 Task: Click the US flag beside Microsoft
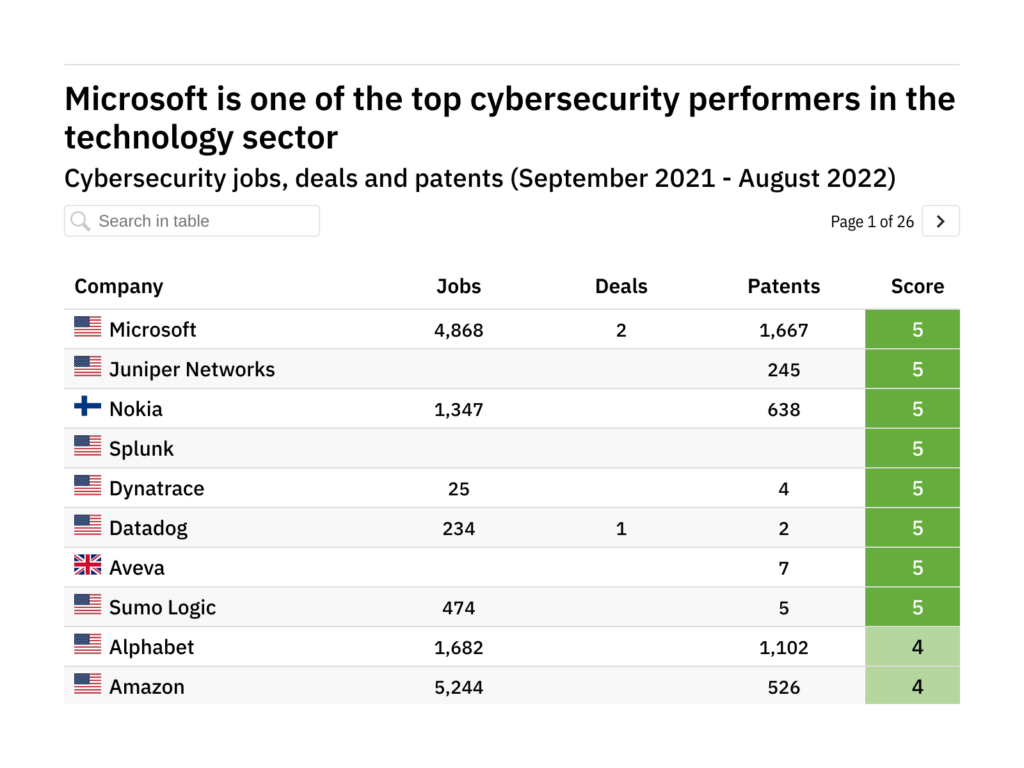point(88,327)
